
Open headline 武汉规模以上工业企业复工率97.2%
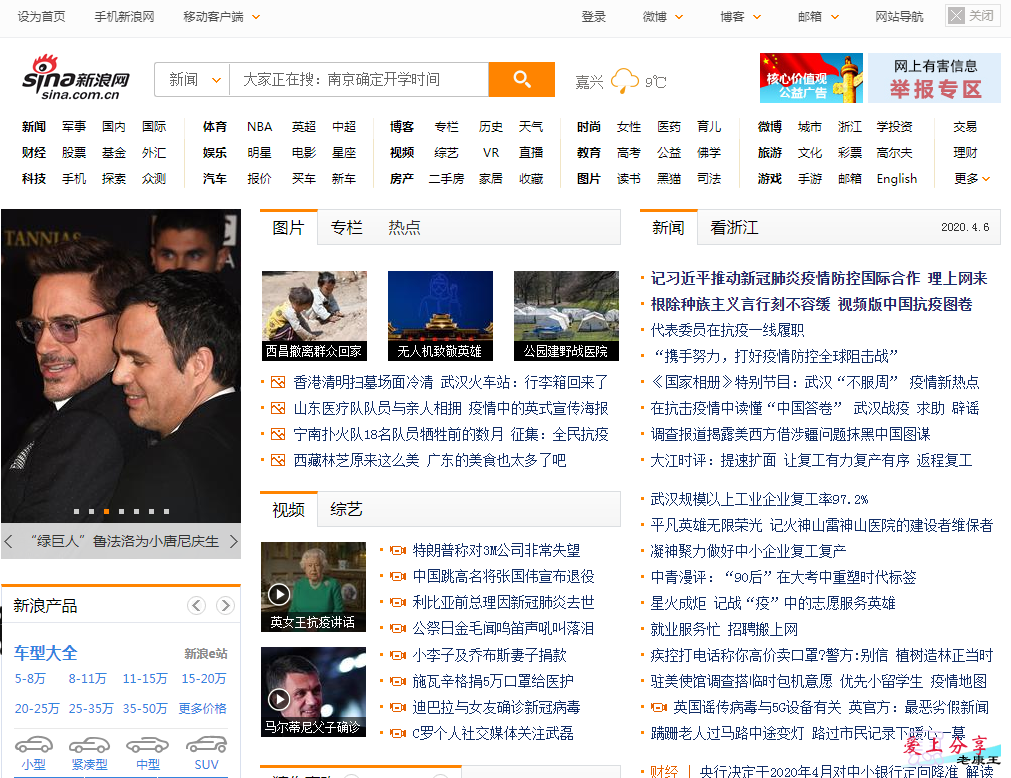click(759, 499)
